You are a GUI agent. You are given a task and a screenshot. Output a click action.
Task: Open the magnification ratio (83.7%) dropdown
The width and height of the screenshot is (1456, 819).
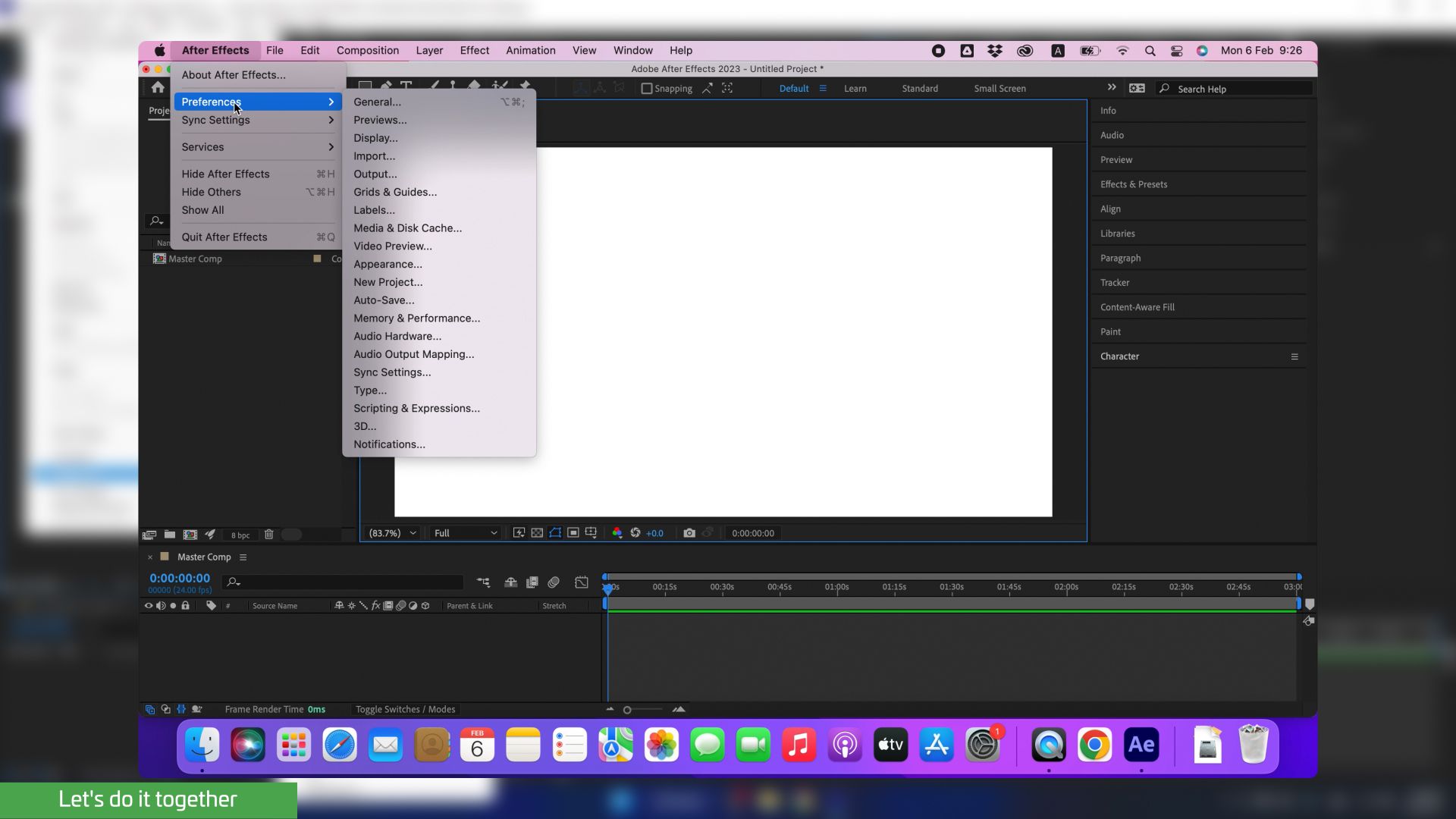point(392,533)
